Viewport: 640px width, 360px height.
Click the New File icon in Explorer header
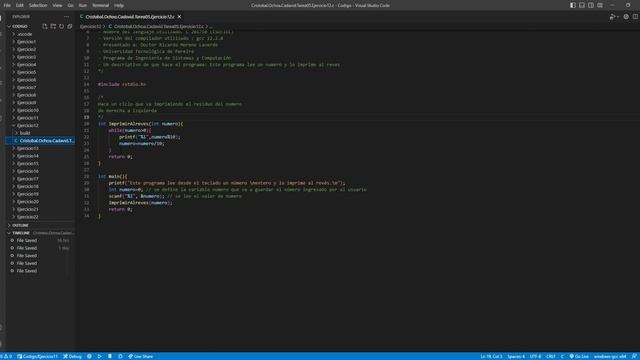[x=45, y=26]
